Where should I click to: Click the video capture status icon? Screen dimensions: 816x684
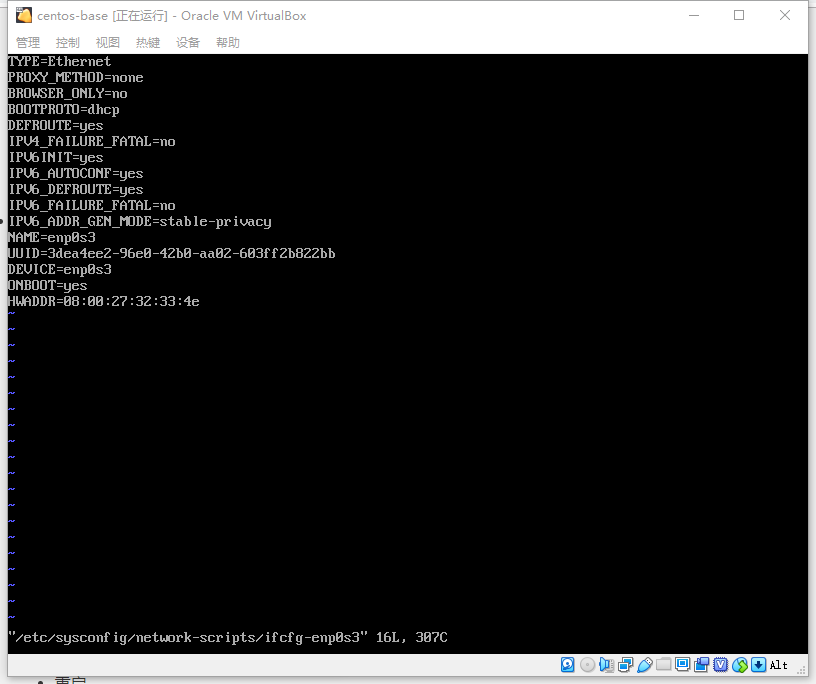click(x=701, y=664)
